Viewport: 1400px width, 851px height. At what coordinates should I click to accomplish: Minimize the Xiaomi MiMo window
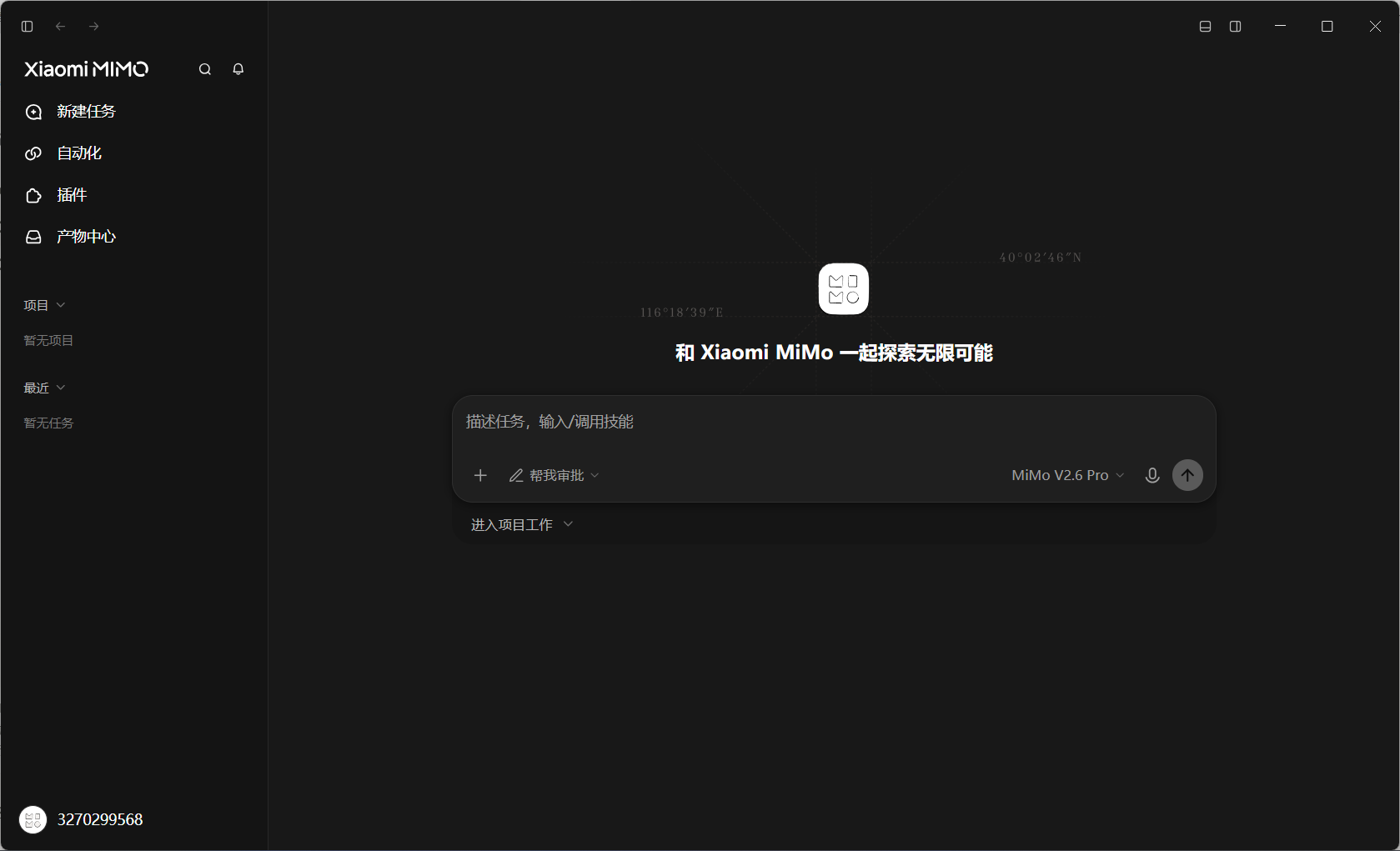pos(1280,27)
